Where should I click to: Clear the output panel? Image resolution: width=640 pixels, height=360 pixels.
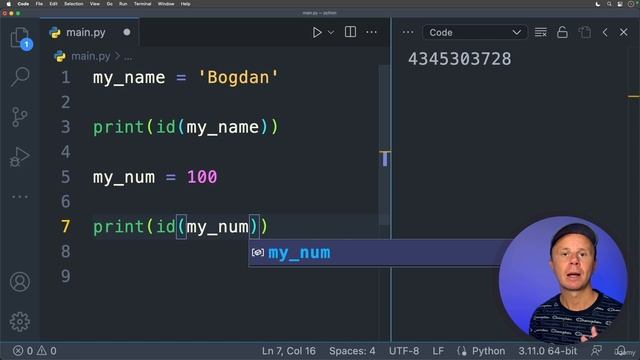coord(540,32)
